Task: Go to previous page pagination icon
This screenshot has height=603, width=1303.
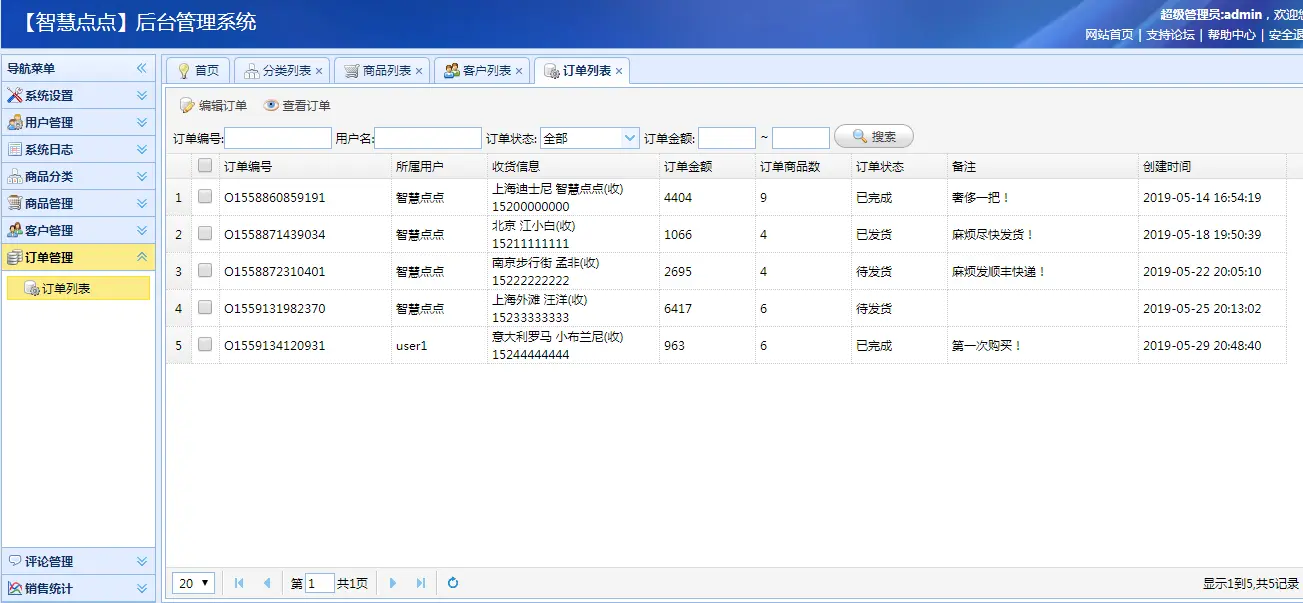Action: 266,583
